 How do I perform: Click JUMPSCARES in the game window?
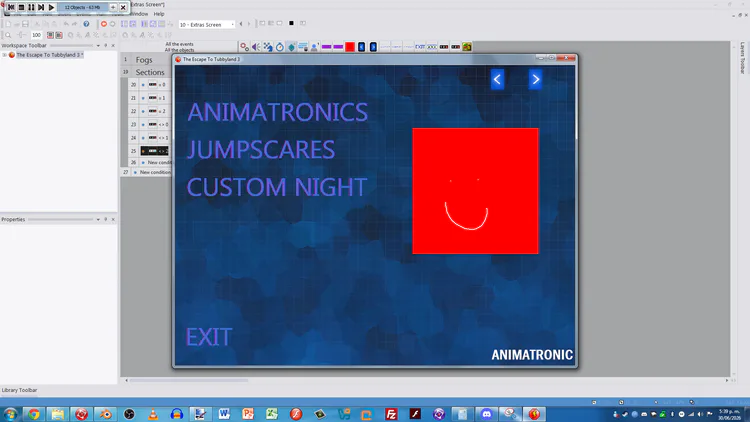(x=261, y=150)
